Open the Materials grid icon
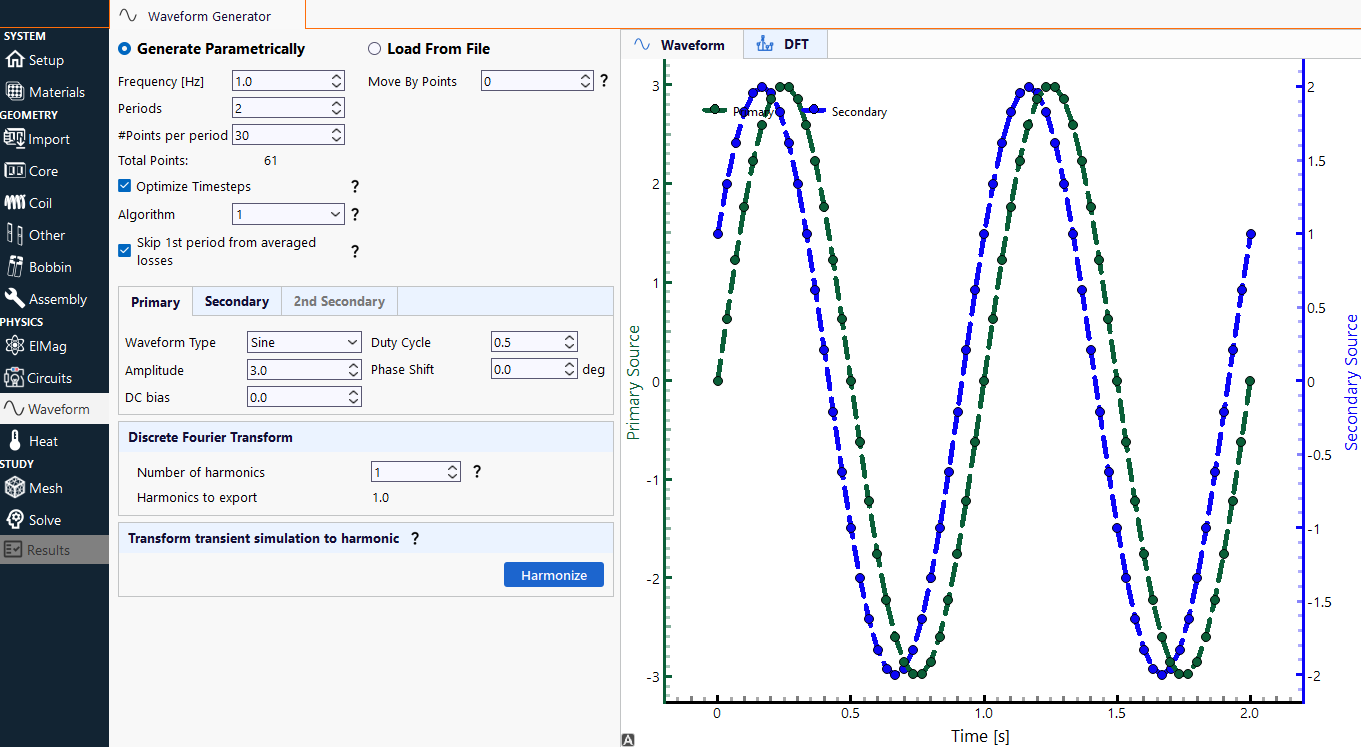 [x=15, y=92]
